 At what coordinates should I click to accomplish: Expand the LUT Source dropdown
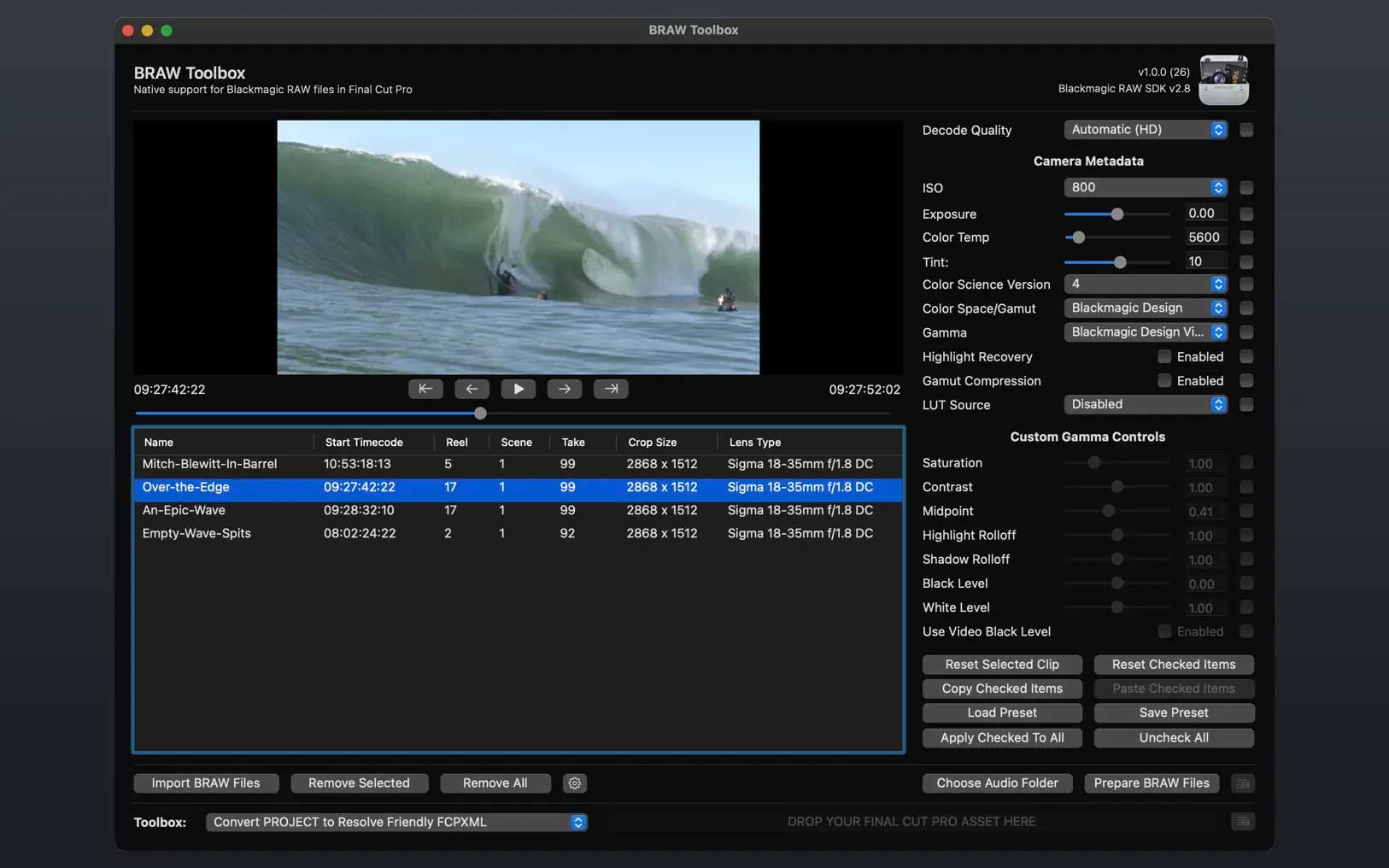(1146, 404)
